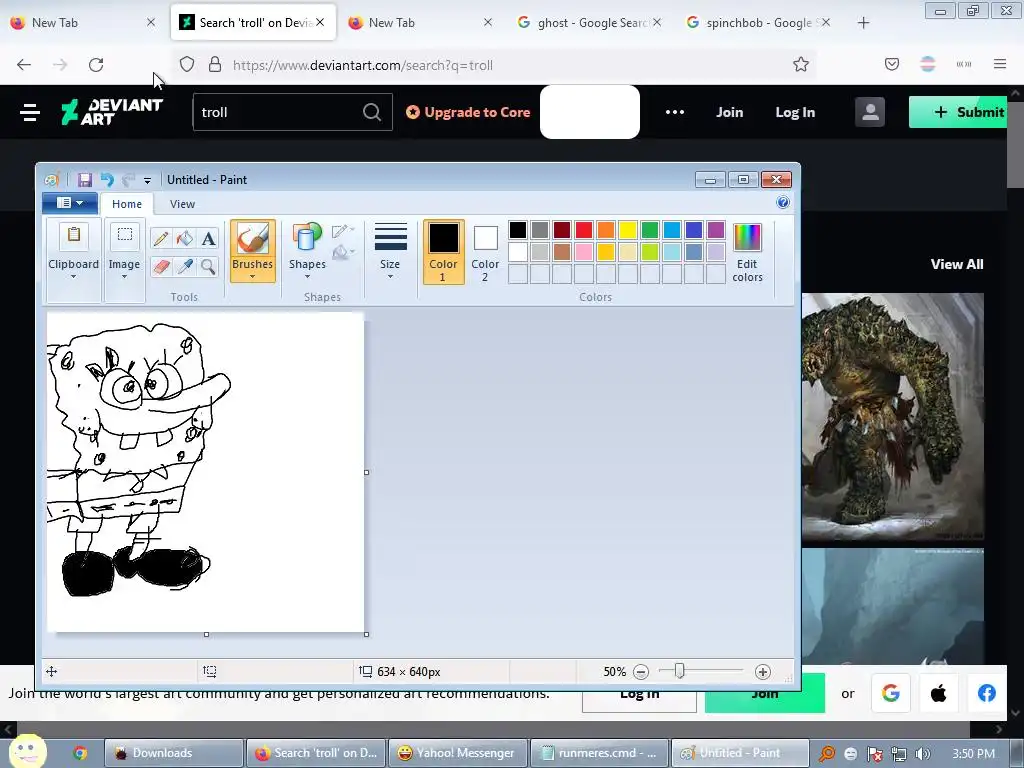Viewport: 1024px width, 768px height.
Task: Click the Select rectangle icon under Image
Action: point(124,236)
